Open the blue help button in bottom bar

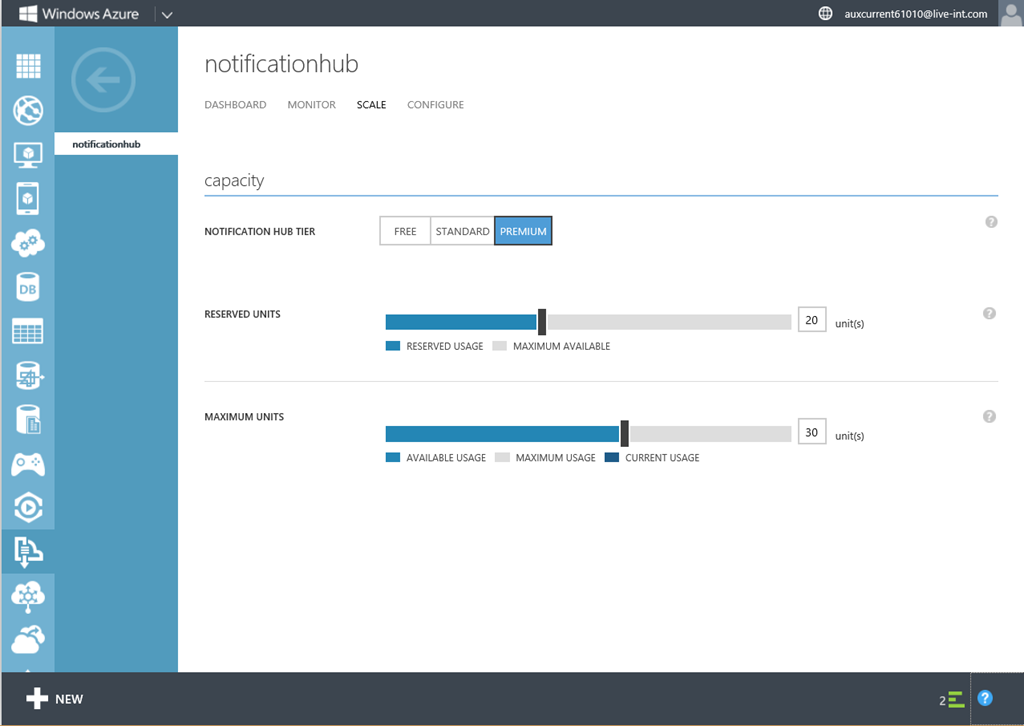(985, 699)
